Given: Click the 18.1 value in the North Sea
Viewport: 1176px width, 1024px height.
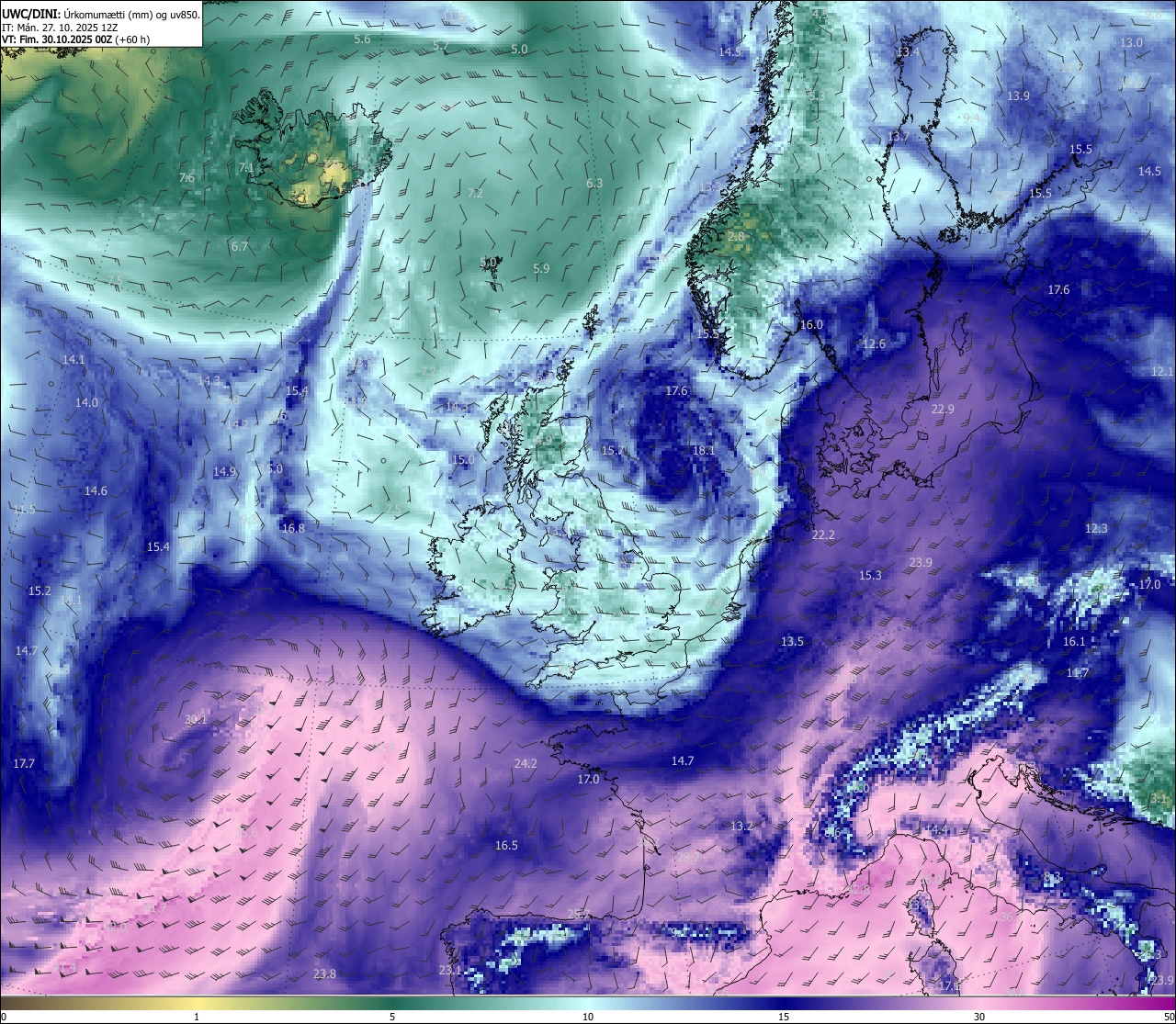Looking at the screenshot, I should click(704, 450).
